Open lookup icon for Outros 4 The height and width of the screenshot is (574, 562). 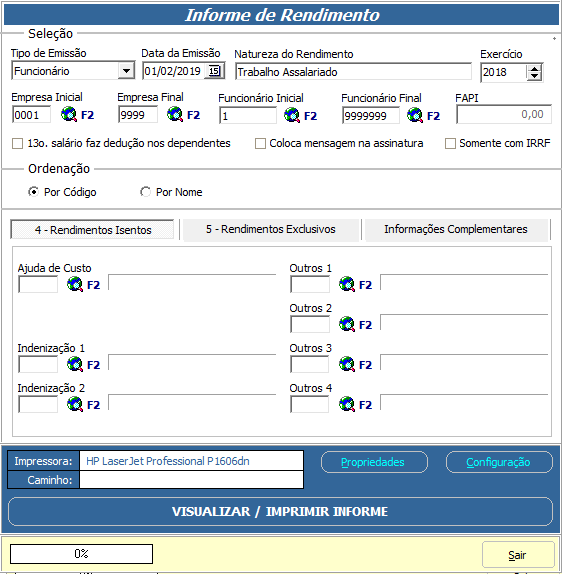click(347, 404)
